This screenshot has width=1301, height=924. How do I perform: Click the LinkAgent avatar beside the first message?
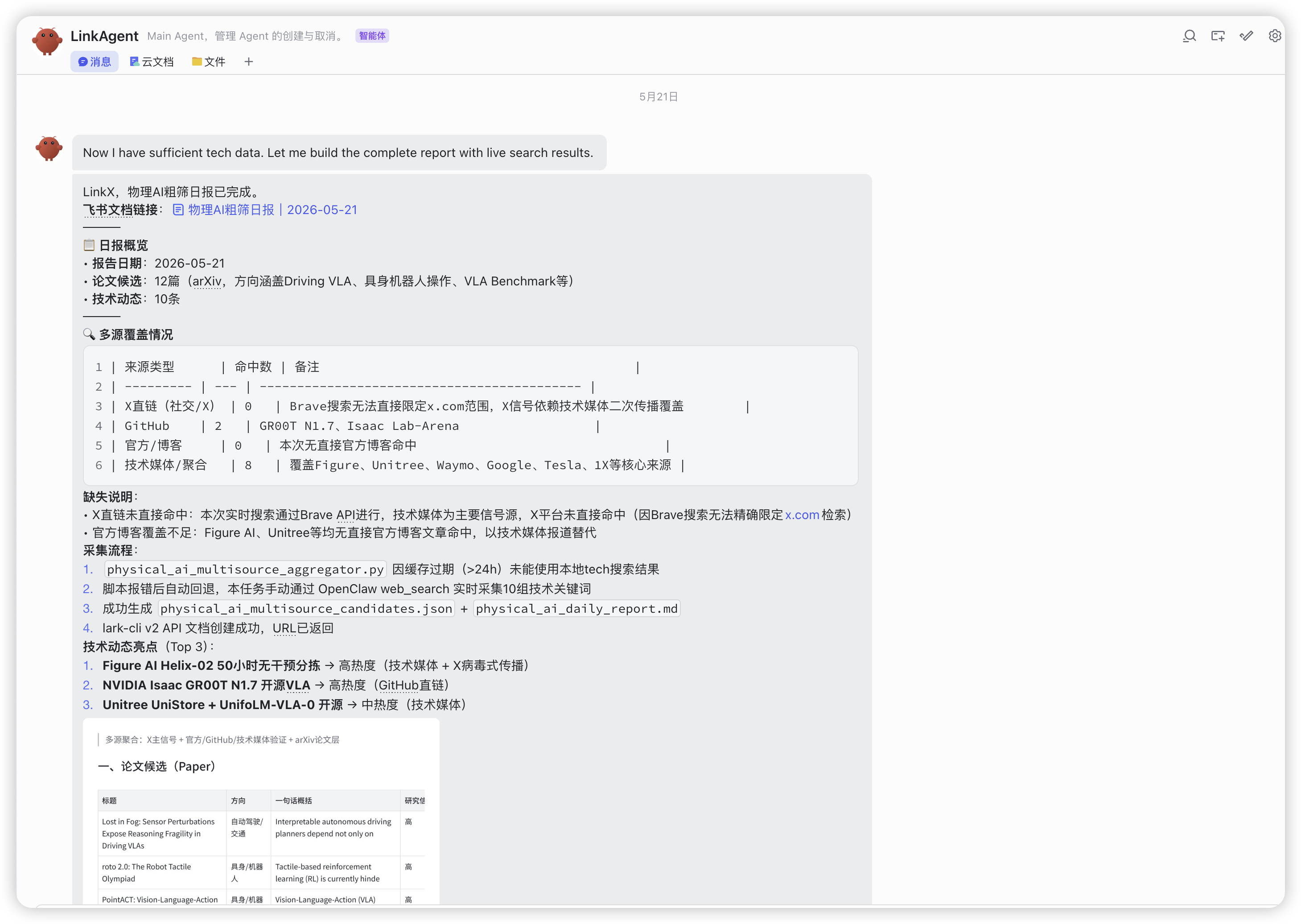click(x=49, y=148)
